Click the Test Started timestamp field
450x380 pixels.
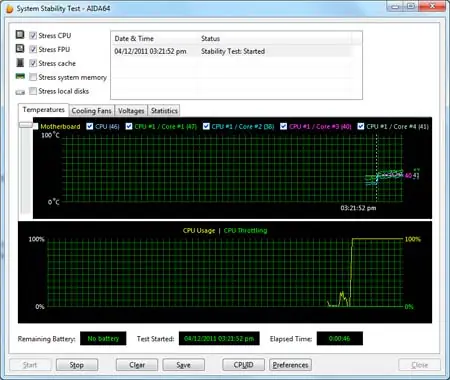(x=219, y=339)
